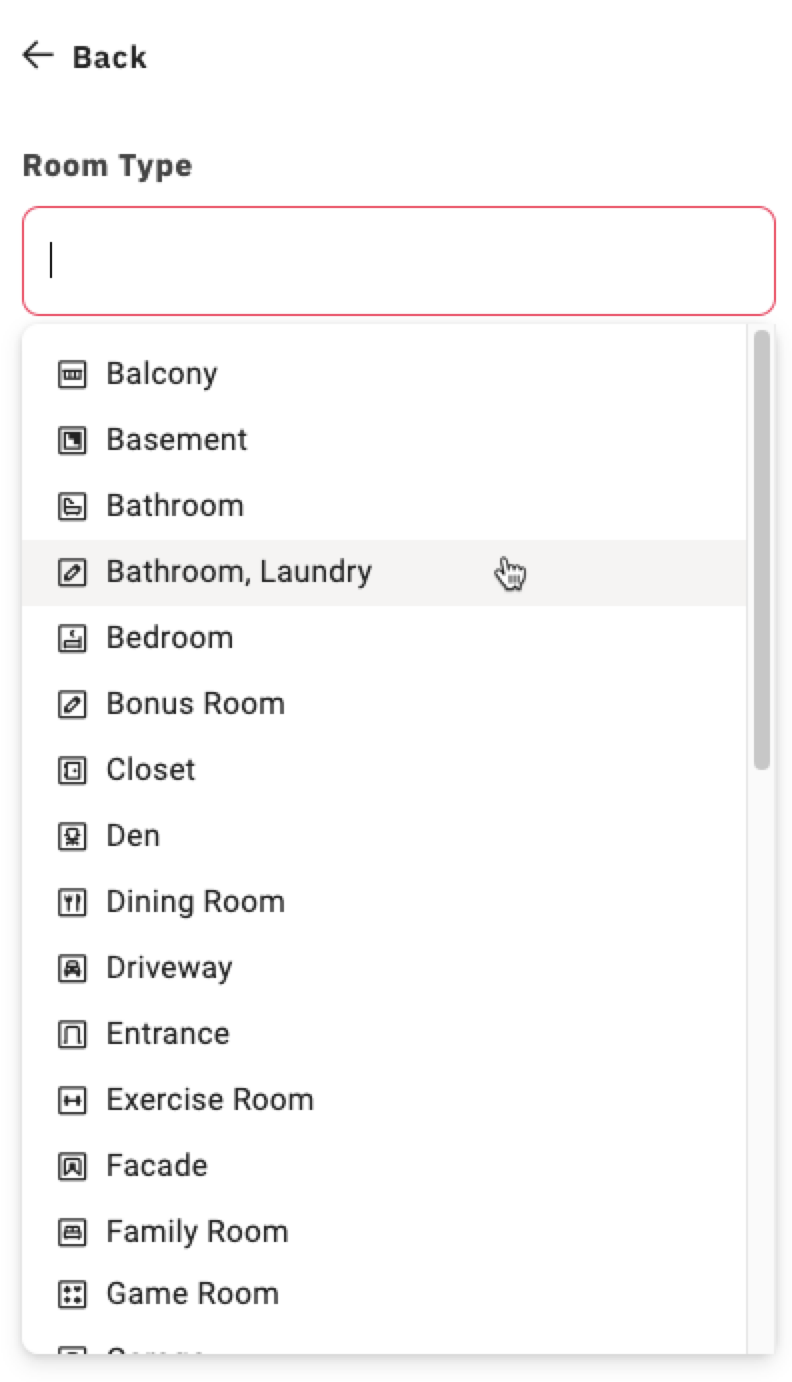Click the Driveway car icon
Viewport: 792px width, 1382px height.
click(72, 967)
